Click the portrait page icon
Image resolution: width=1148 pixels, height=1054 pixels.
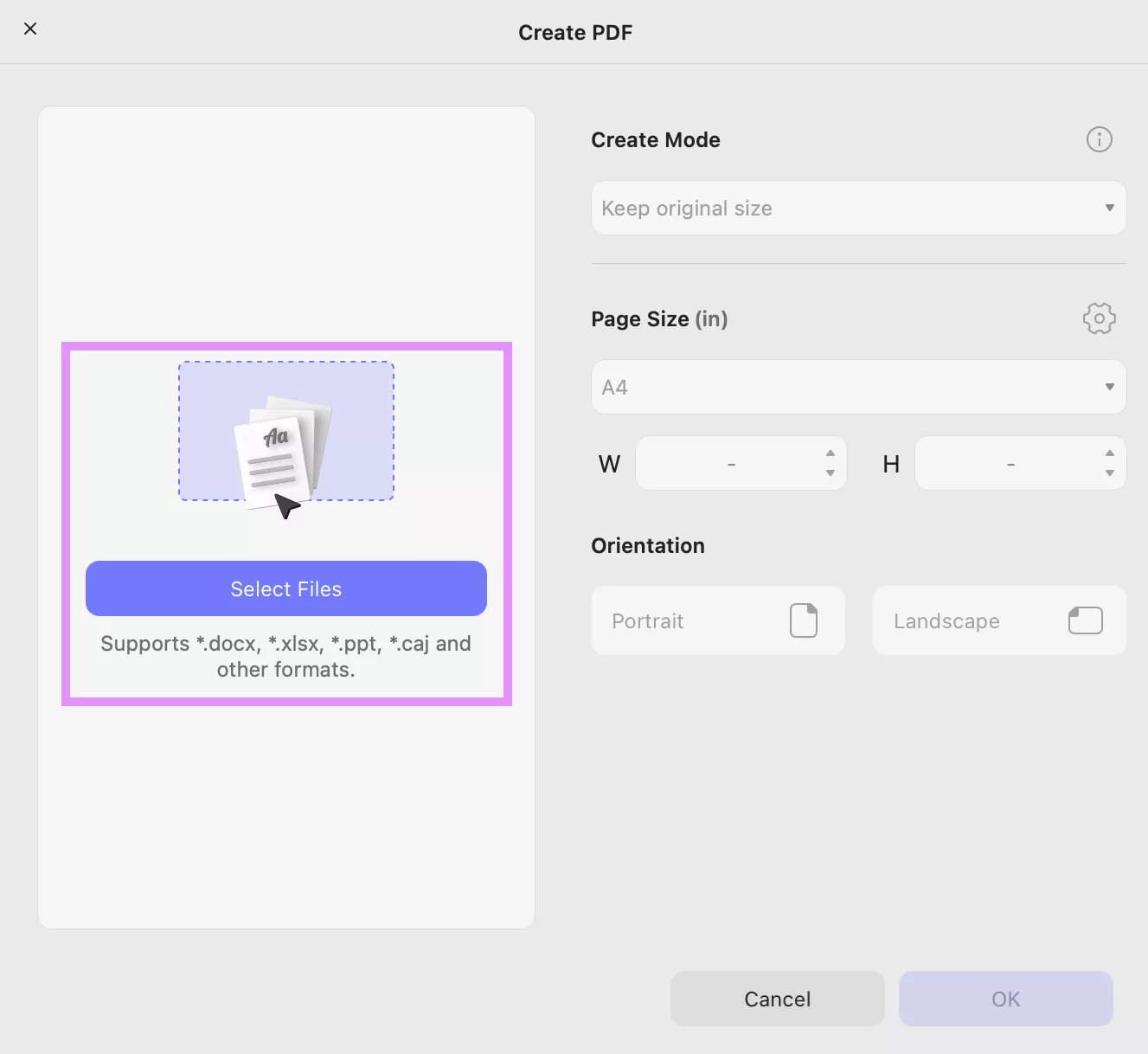(x=804, y=620)
